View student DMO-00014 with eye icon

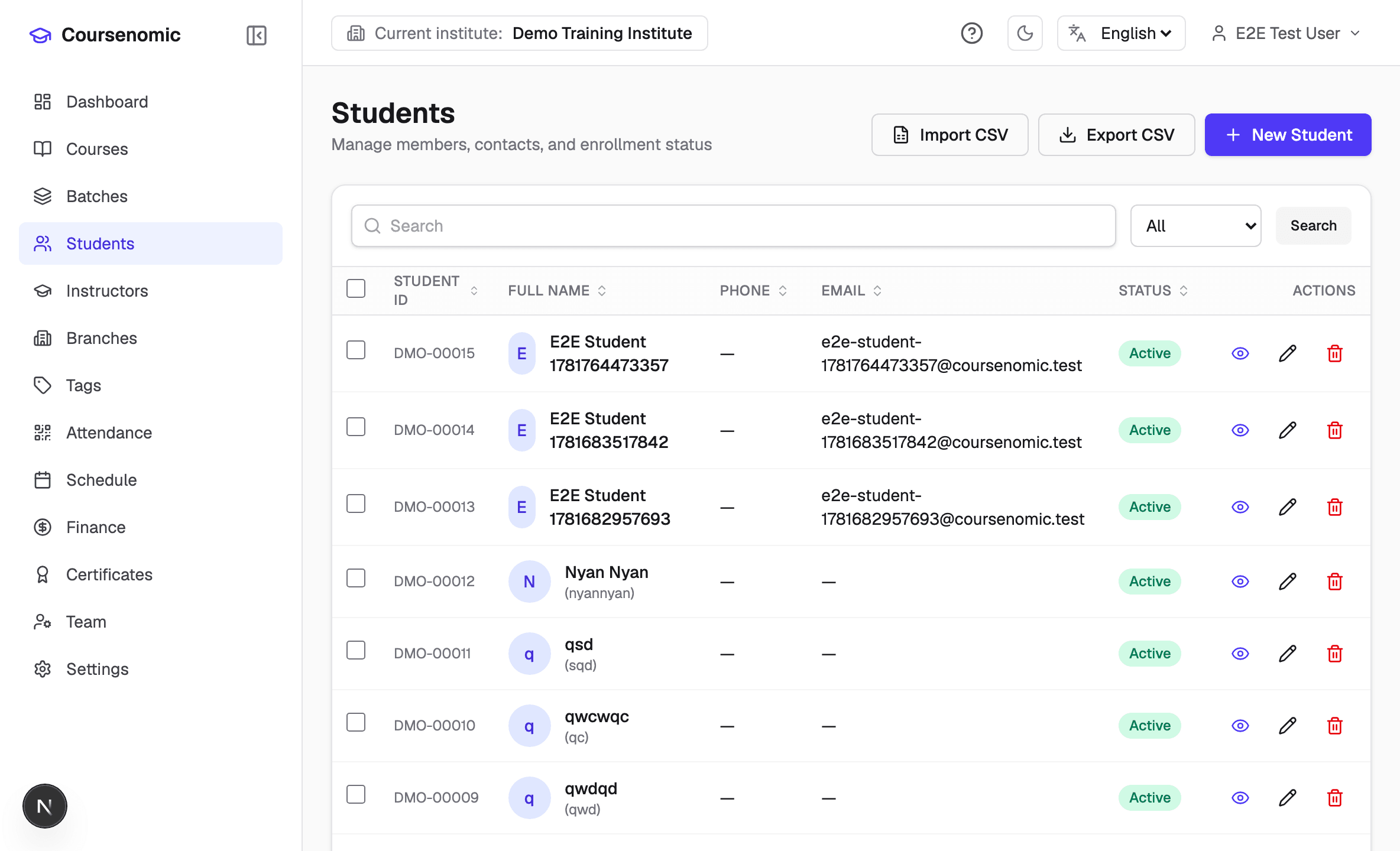(x=1240, y=430)
